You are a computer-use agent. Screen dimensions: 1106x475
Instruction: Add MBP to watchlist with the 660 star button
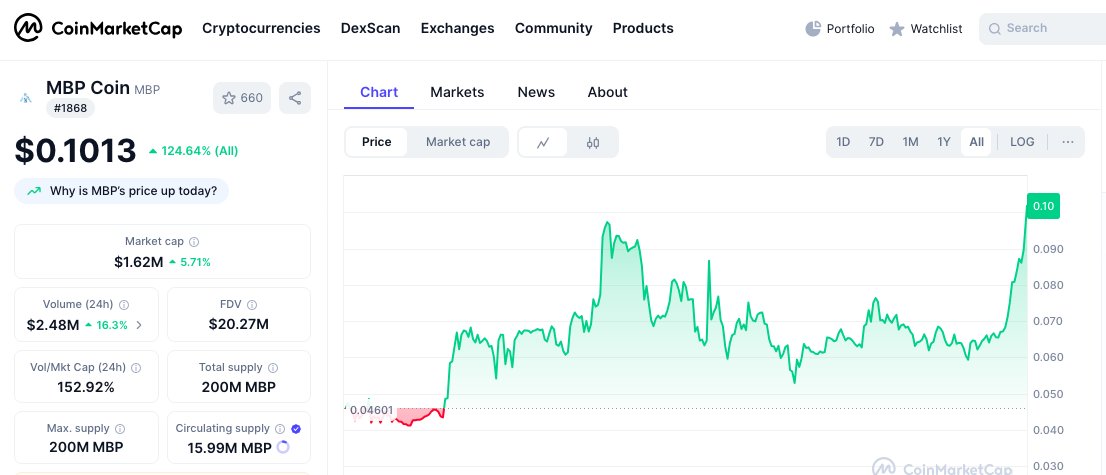(x=242, y=98)
